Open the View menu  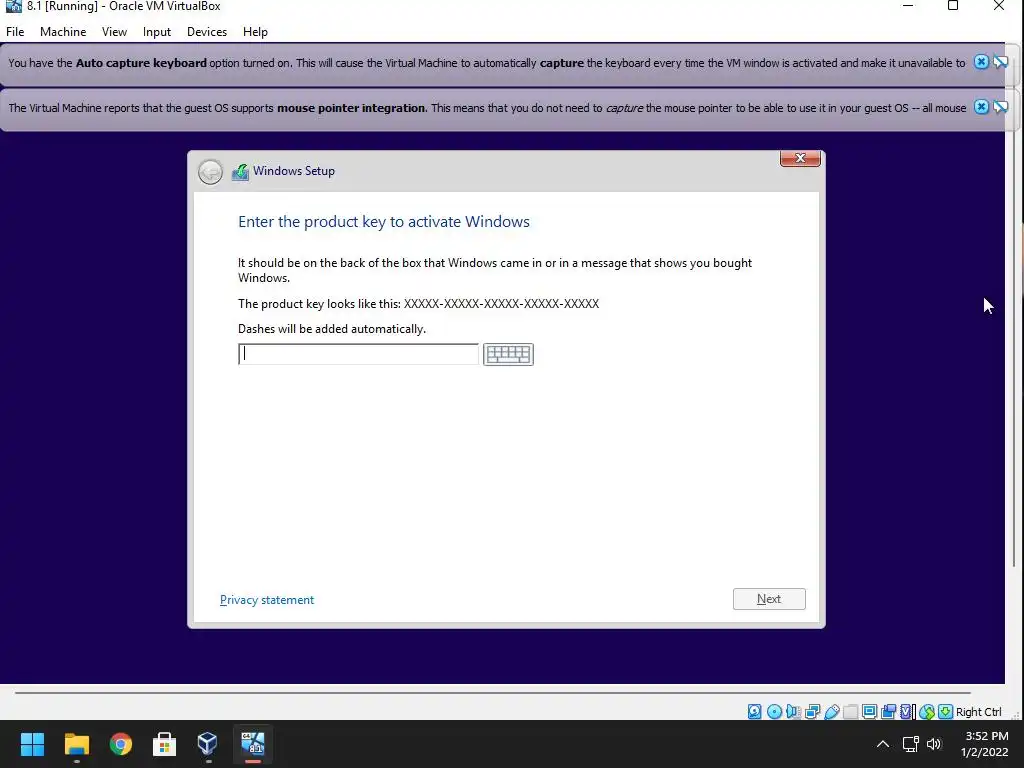pos(114,31)
